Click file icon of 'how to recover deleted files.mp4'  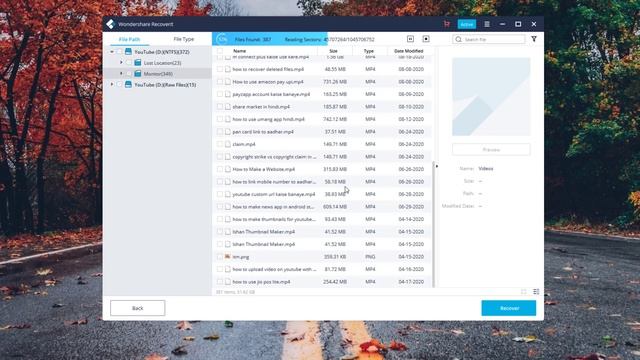tap(228, 69)
